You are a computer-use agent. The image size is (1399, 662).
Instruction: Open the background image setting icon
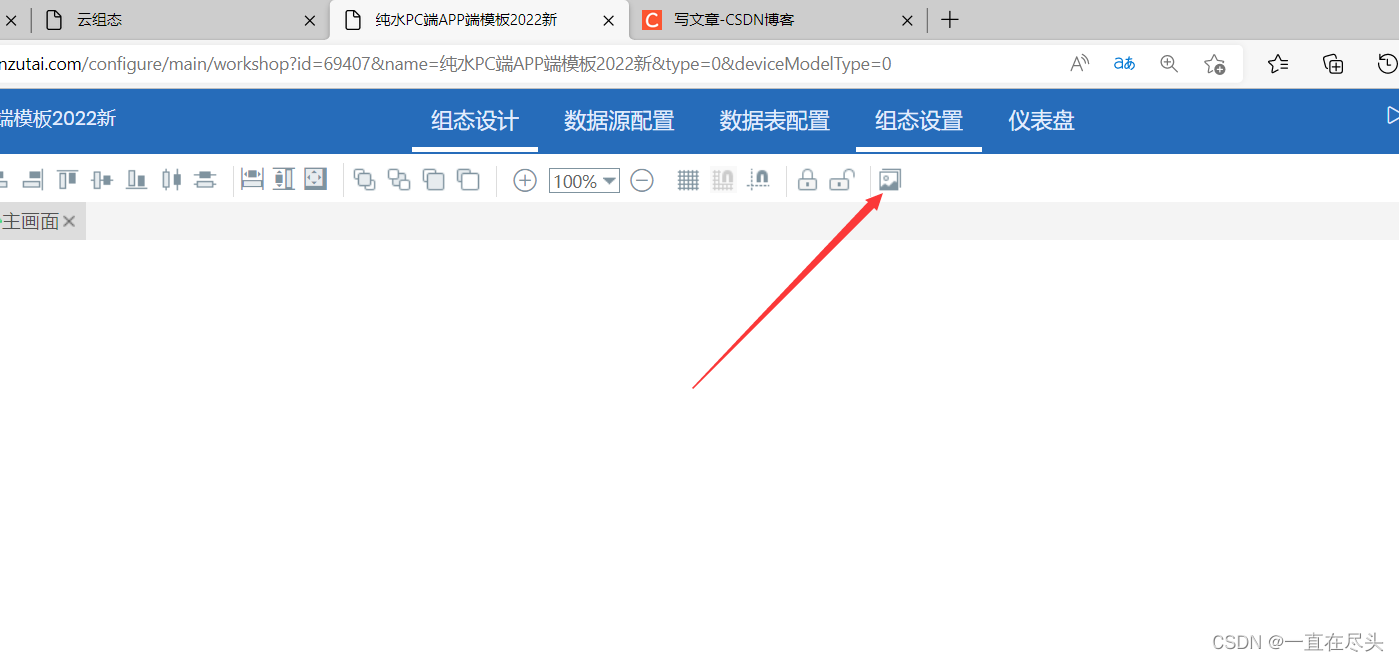click(890, 180)
